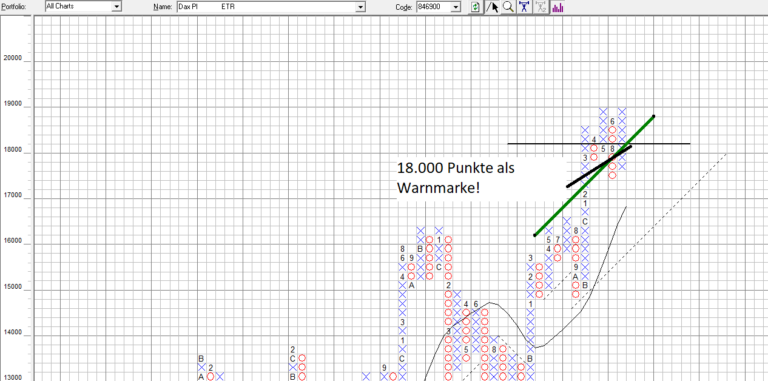This screenshot has width=768, height=381.
Task: Click the 13000 price axis label
Action: tap(13, 378)
